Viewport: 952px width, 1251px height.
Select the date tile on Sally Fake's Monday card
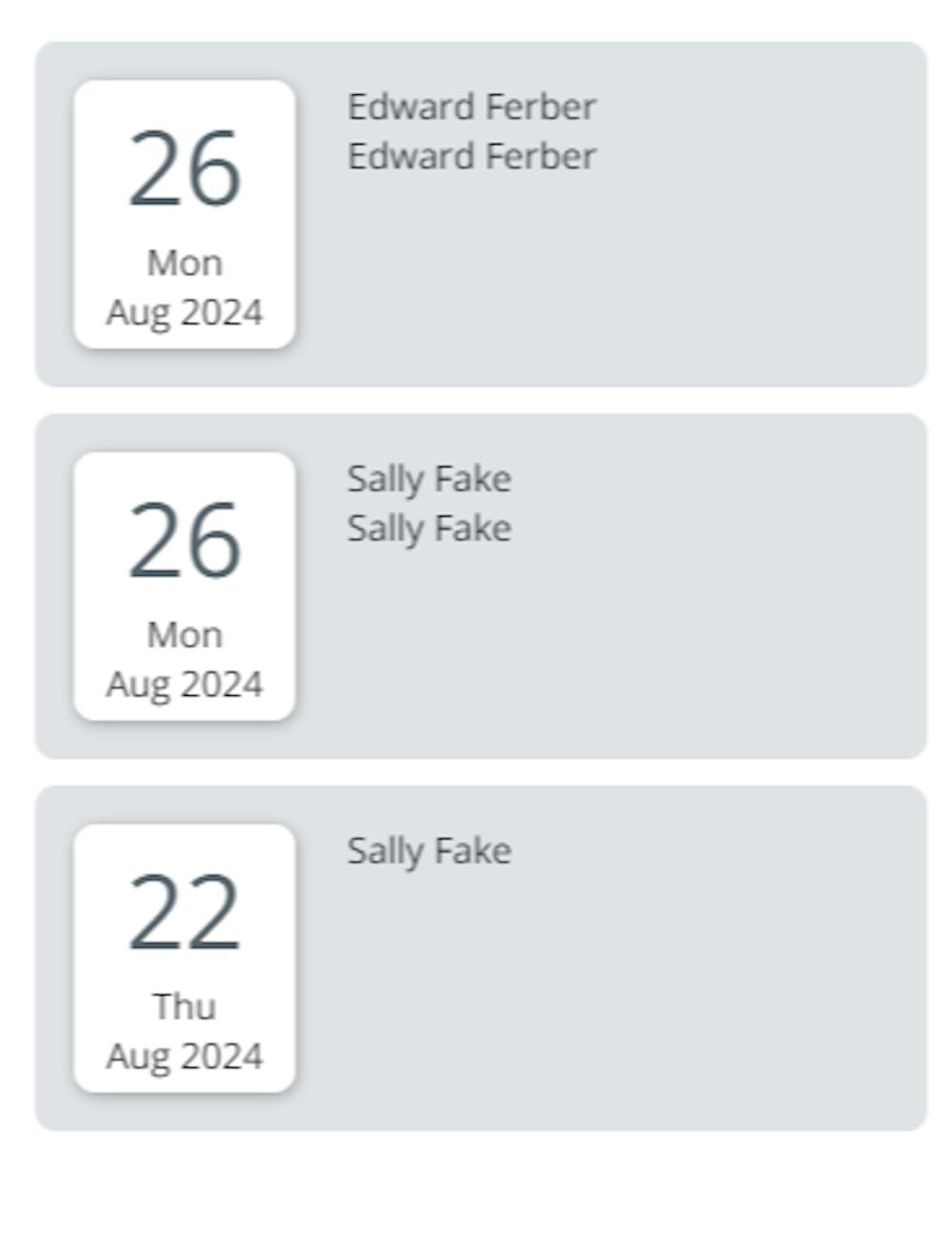tap(185, 586)
